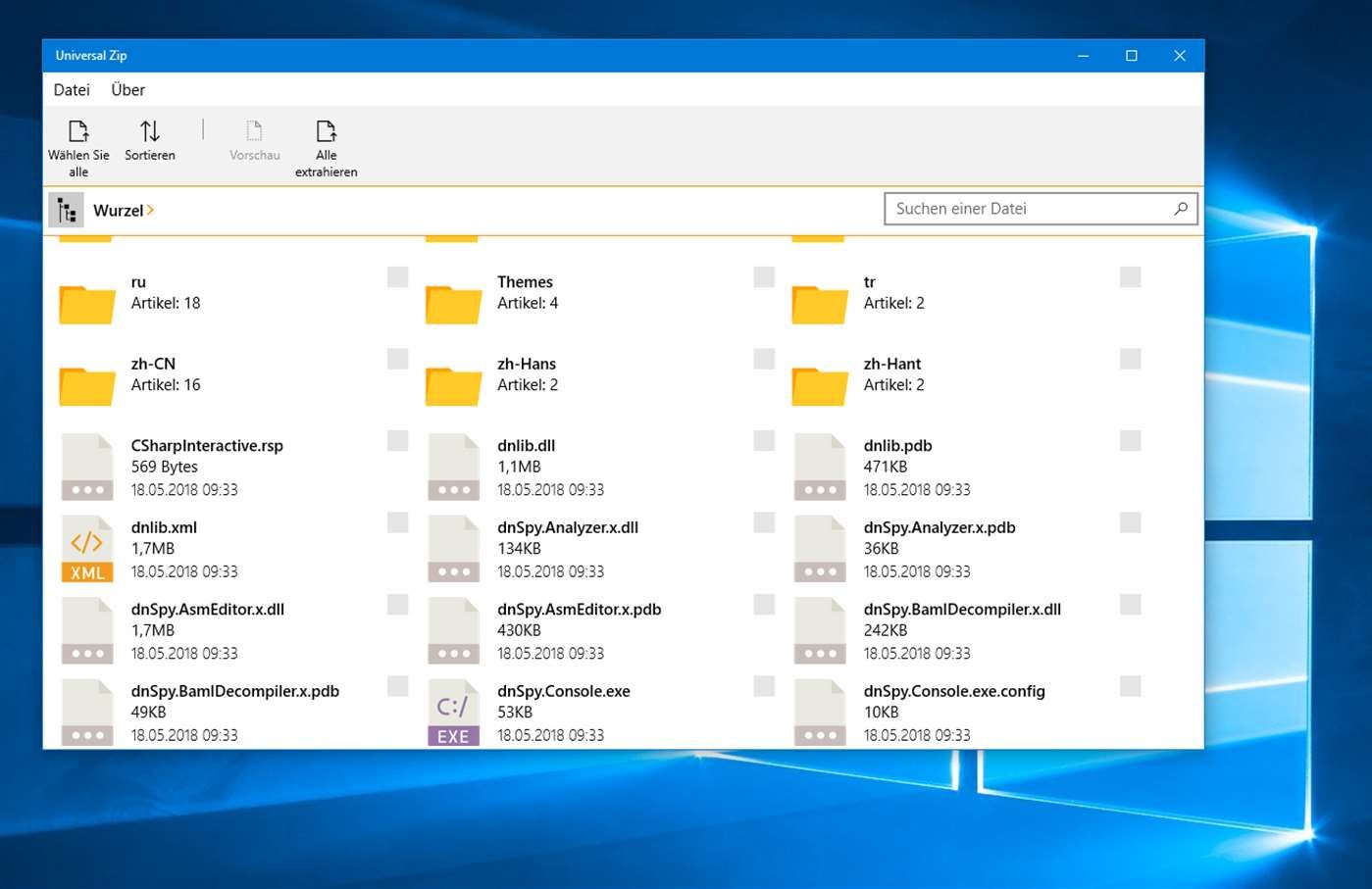This screenshot has height=889, width=1372.
Task: Click the Wählen Sie alle toolbar icon
Action: (x=78, y=130)
